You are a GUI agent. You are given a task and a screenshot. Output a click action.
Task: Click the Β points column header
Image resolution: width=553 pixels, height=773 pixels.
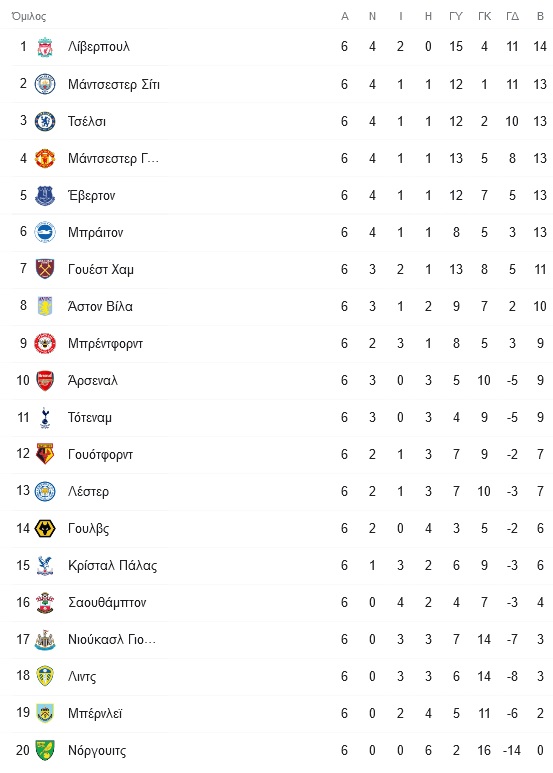tap(540, 16)
